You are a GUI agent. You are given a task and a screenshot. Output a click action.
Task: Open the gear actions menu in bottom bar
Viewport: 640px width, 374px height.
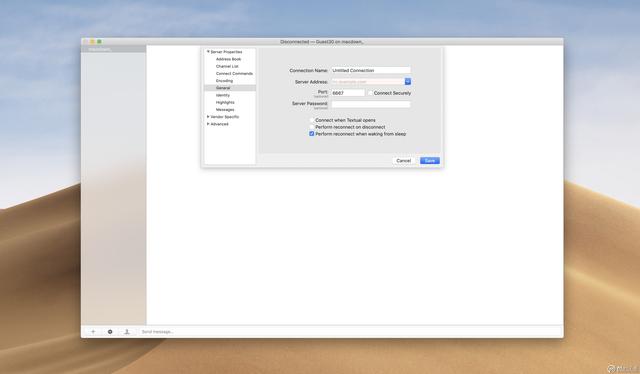[110, 332]
